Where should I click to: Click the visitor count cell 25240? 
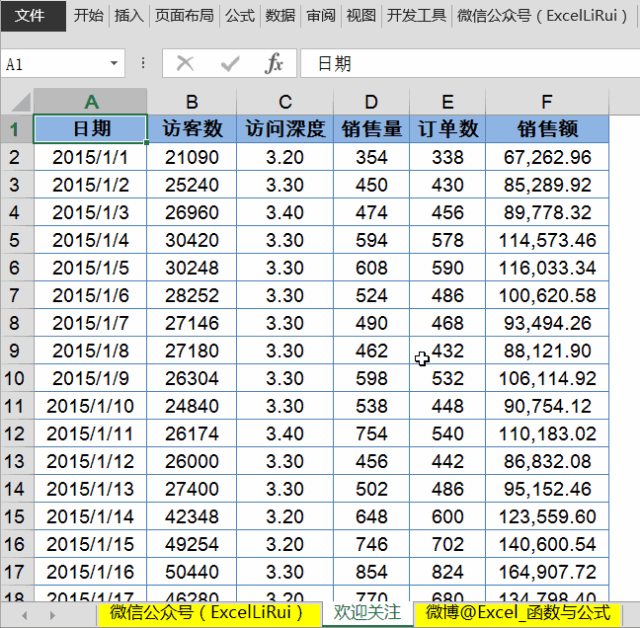[x=192, y=185]
